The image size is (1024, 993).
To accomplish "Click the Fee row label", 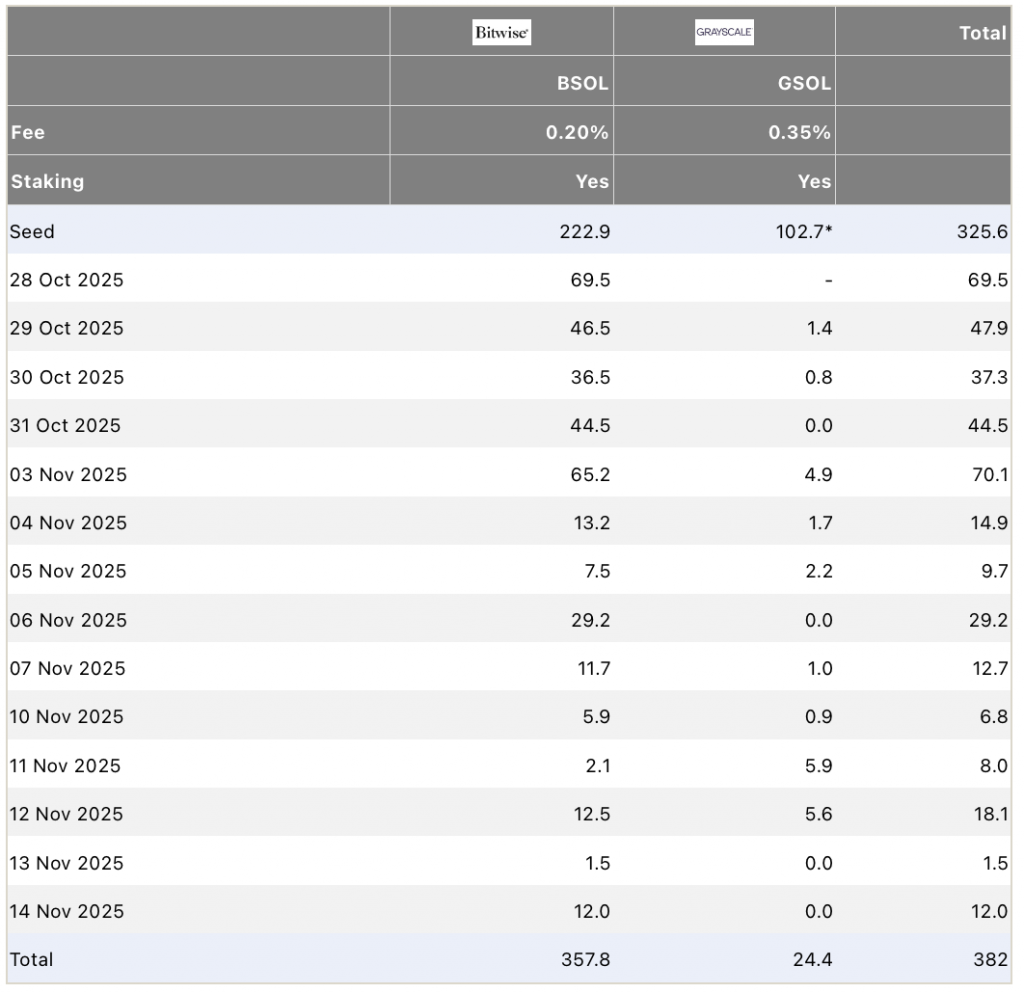I will [x=28, y=132].
